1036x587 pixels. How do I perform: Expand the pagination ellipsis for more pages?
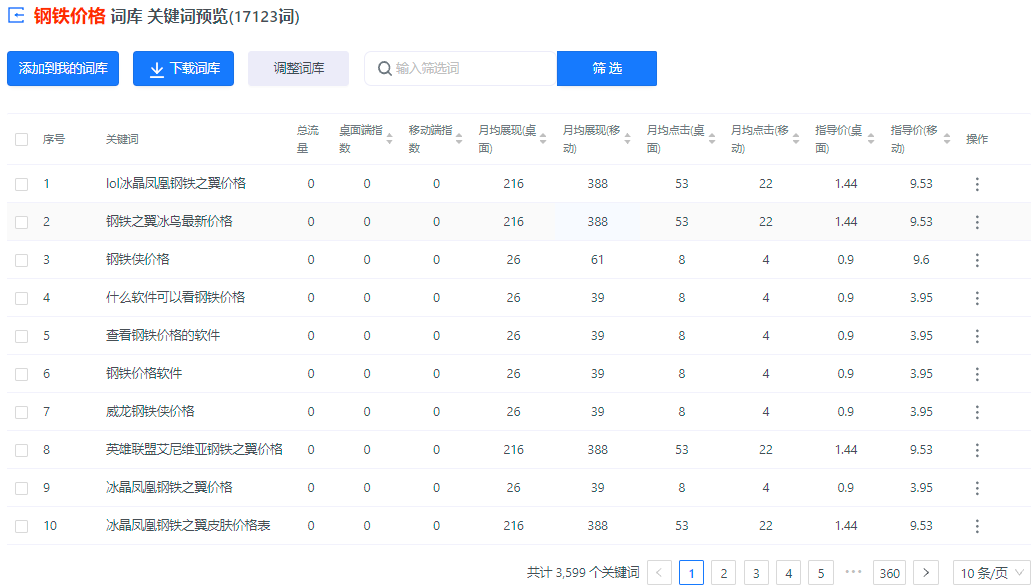(853, 573)
